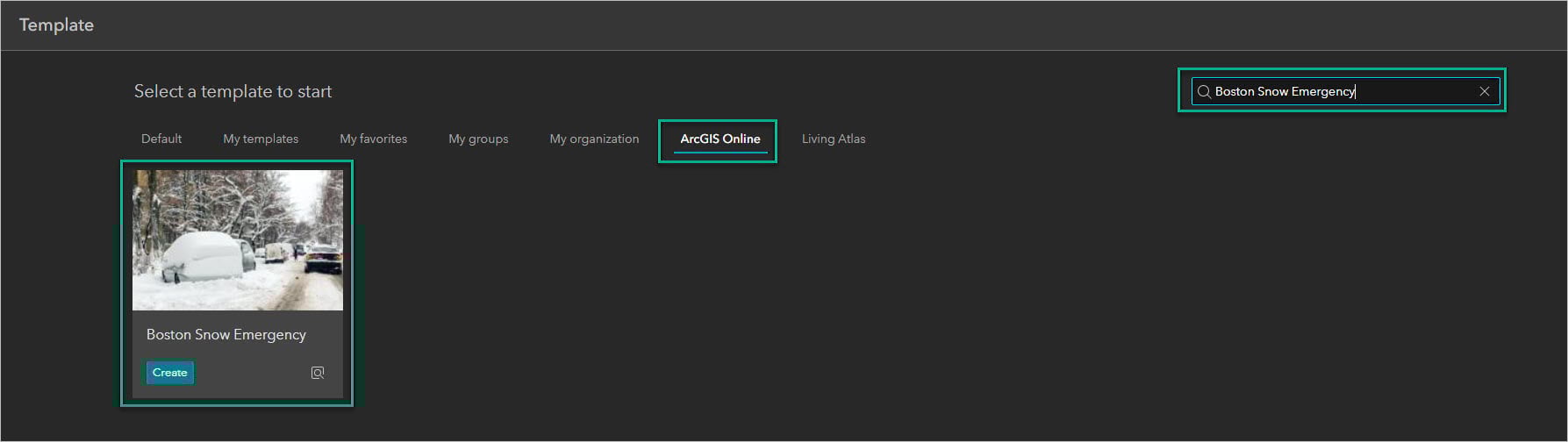Preview the Boston Snow Emergency template
Image resolution: width=1568 pixels, height=442 pixels.
318,373
